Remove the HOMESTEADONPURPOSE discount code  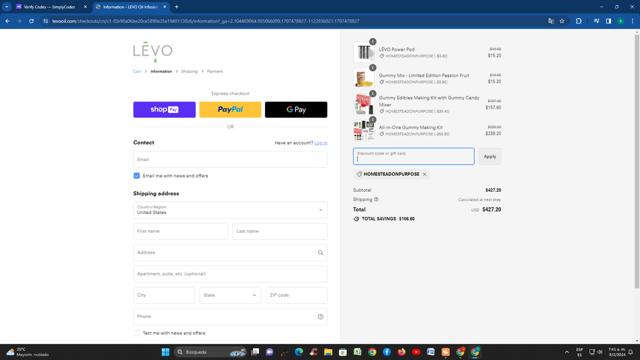424,174
